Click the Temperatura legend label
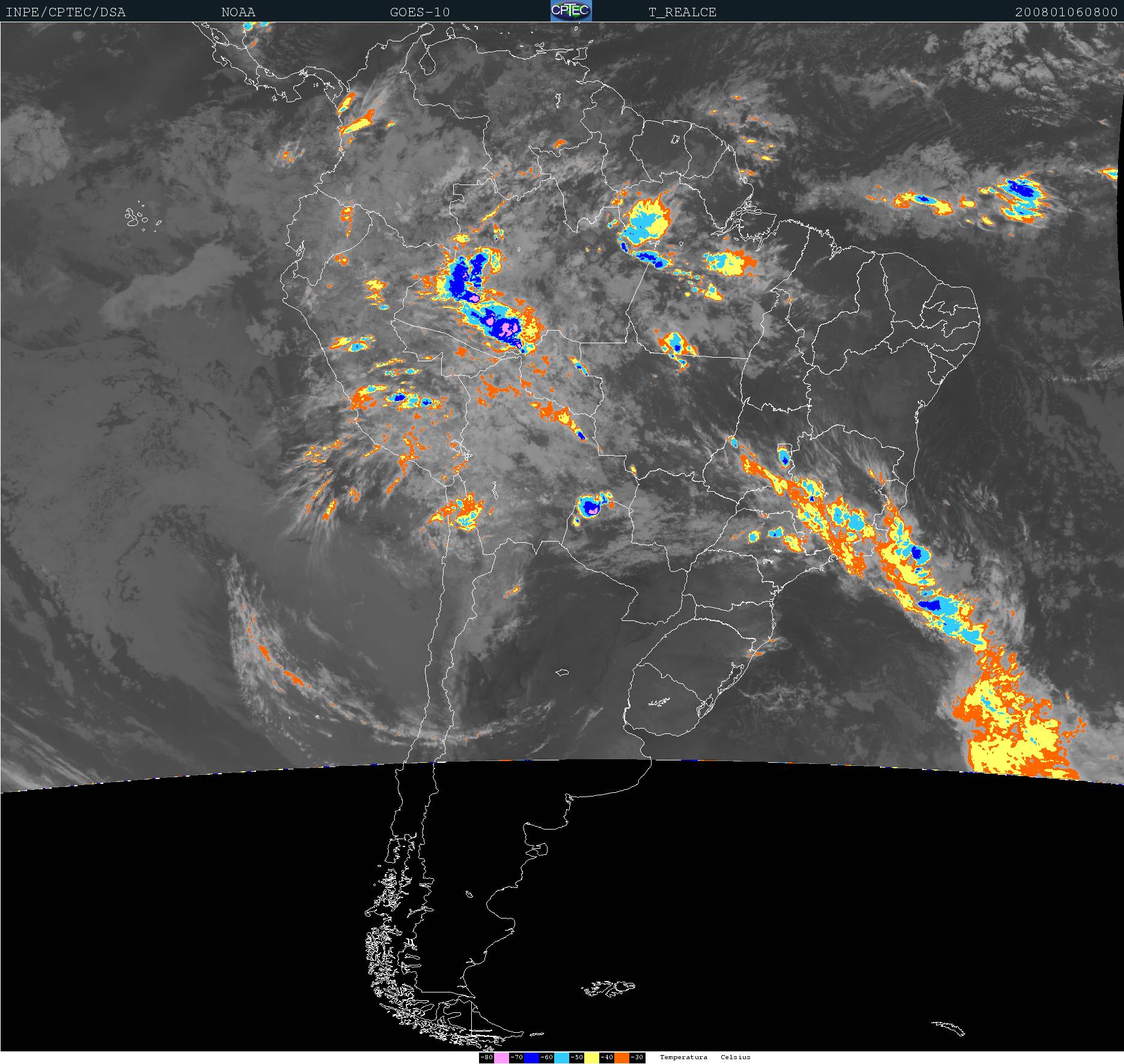Image resolution: width=1124 pixels, height=1064 pixels. coord(683,1057)
